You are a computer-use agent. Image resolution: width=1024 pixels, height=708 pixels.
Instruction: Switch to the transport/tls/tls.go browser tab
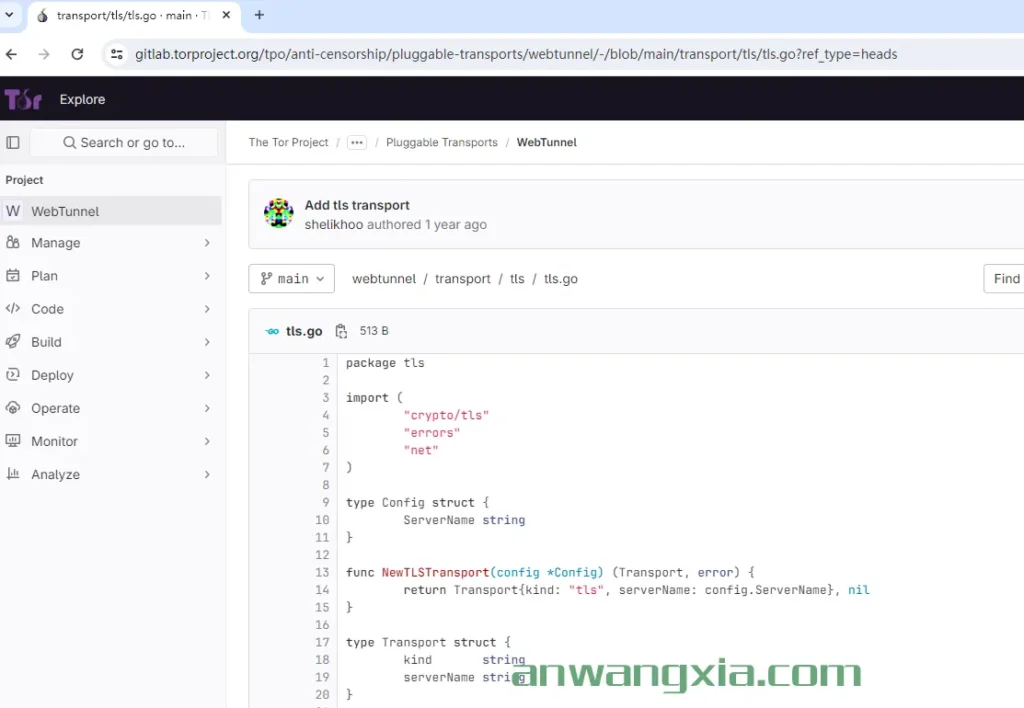(x=133, y=15)
